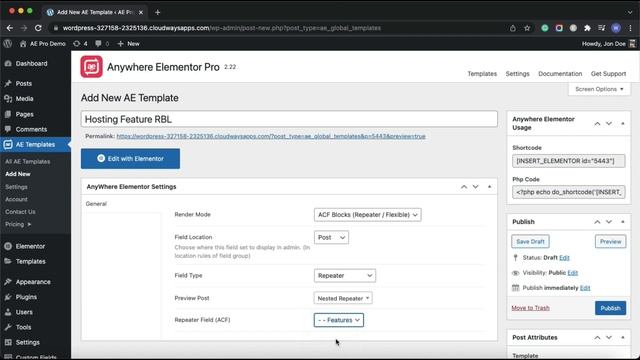
Task: Bookmark page with the star icon
Action: point(527,28)
